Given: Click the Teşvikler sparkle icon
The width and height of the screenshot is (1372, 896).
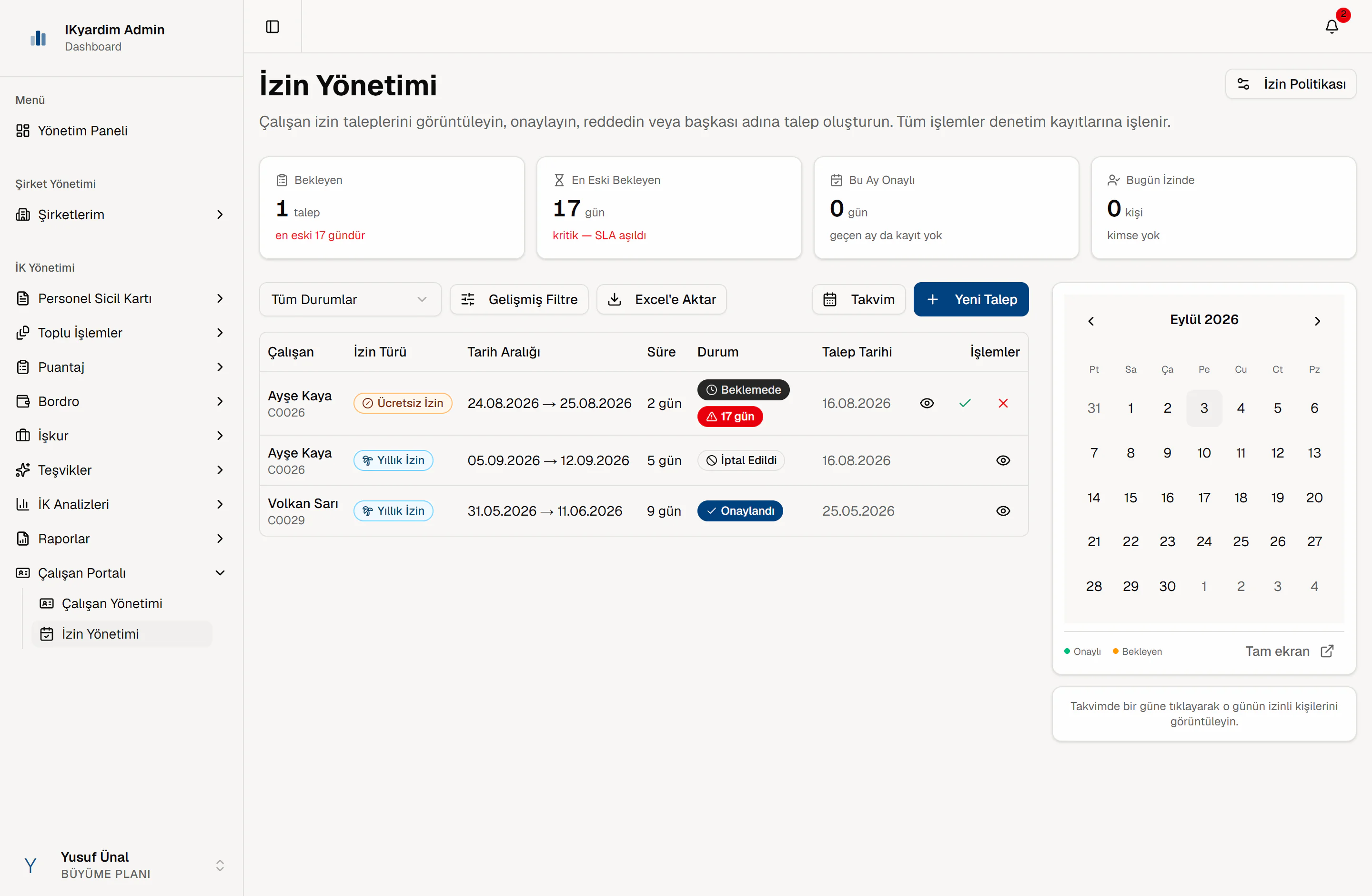Looking at the screenshot, I should [x=22, y=470].
